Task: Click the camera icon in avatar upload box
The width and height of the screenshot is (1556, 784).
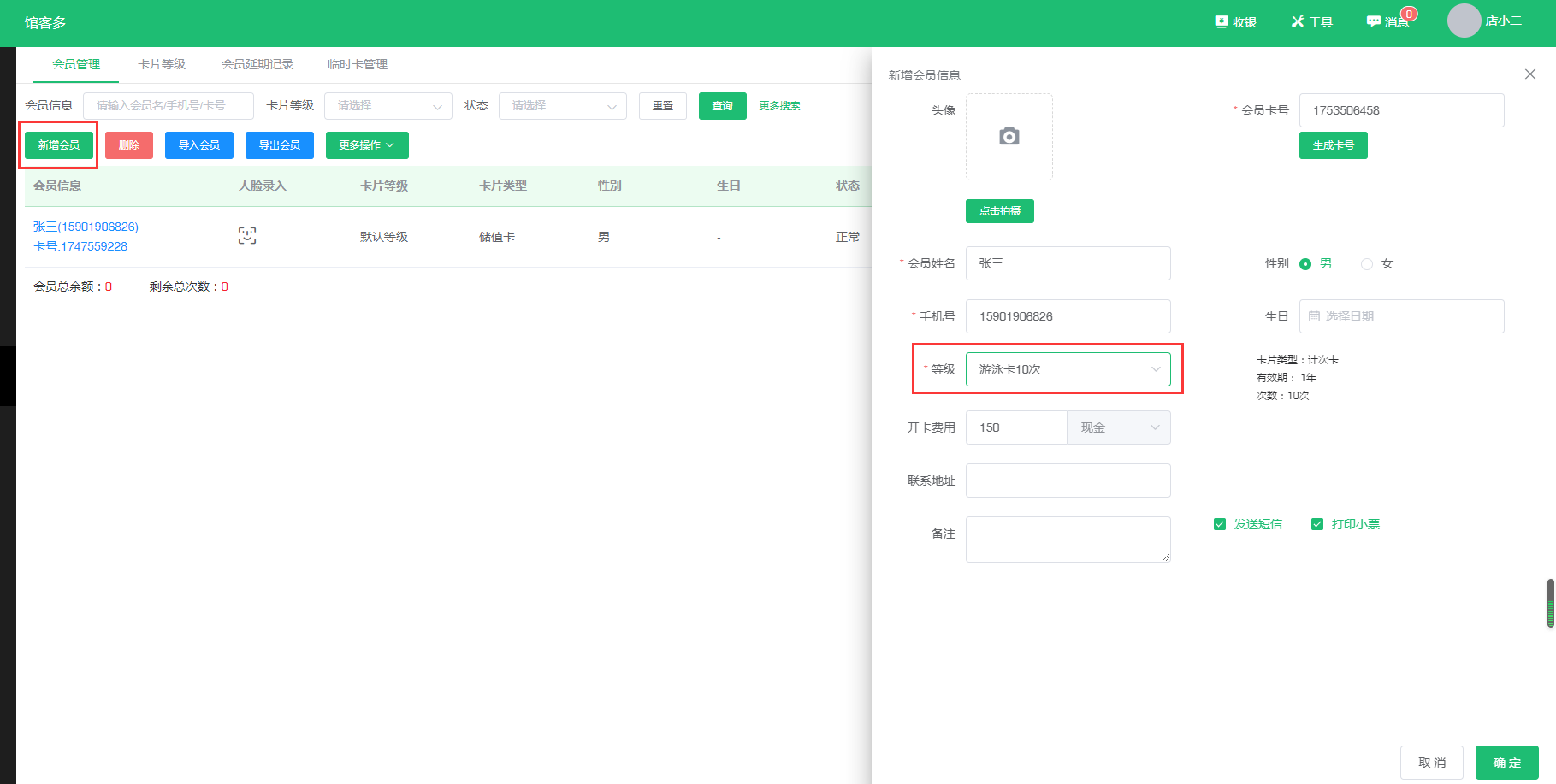Action: tap(1009, 136)
